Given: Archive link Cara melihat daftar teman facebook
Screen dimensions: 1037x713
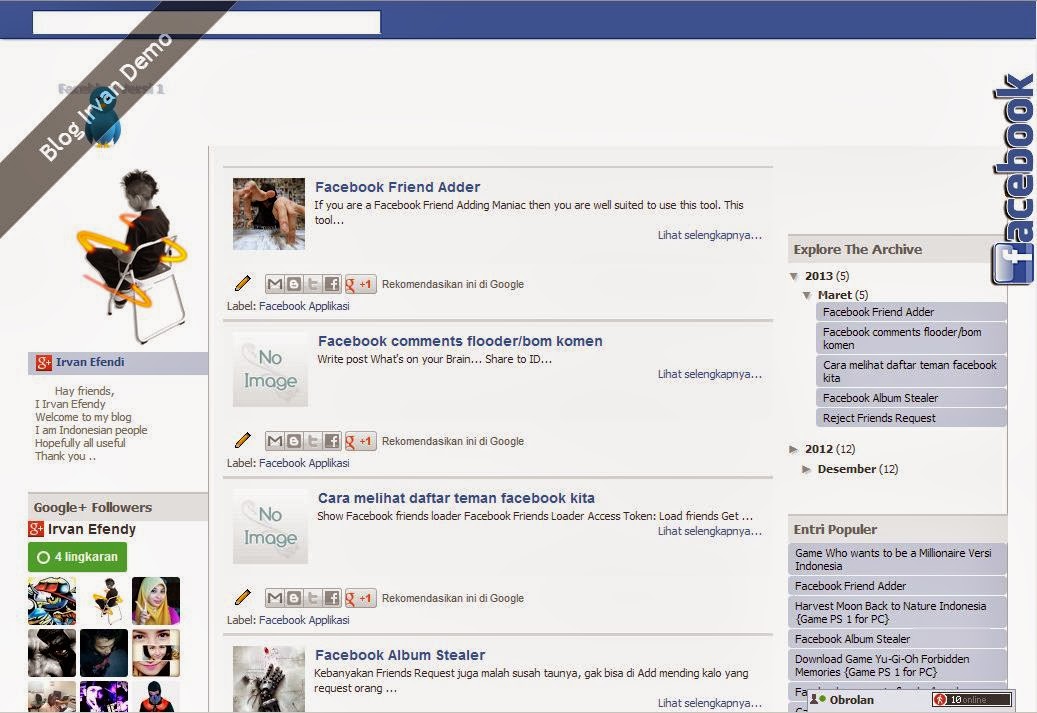Looking at the screenshot, I should [x=911, y=372].
